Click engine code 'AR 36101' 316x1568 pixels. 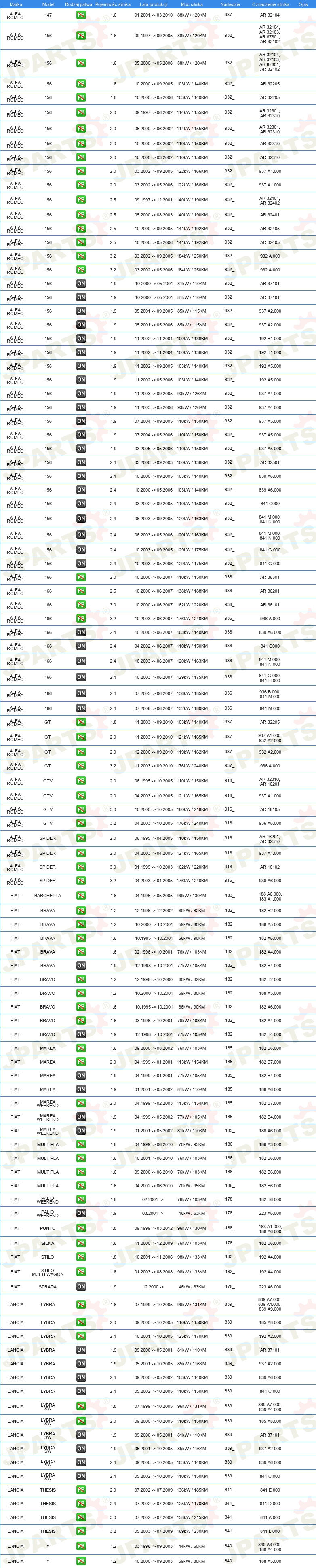270,605
